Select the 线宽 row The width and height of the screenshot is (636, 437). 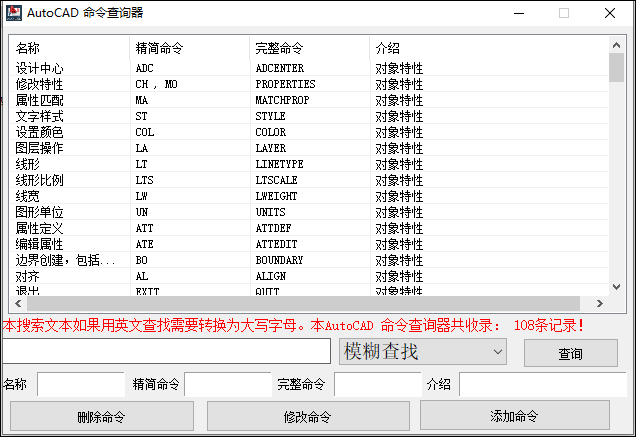click(309, 196)
